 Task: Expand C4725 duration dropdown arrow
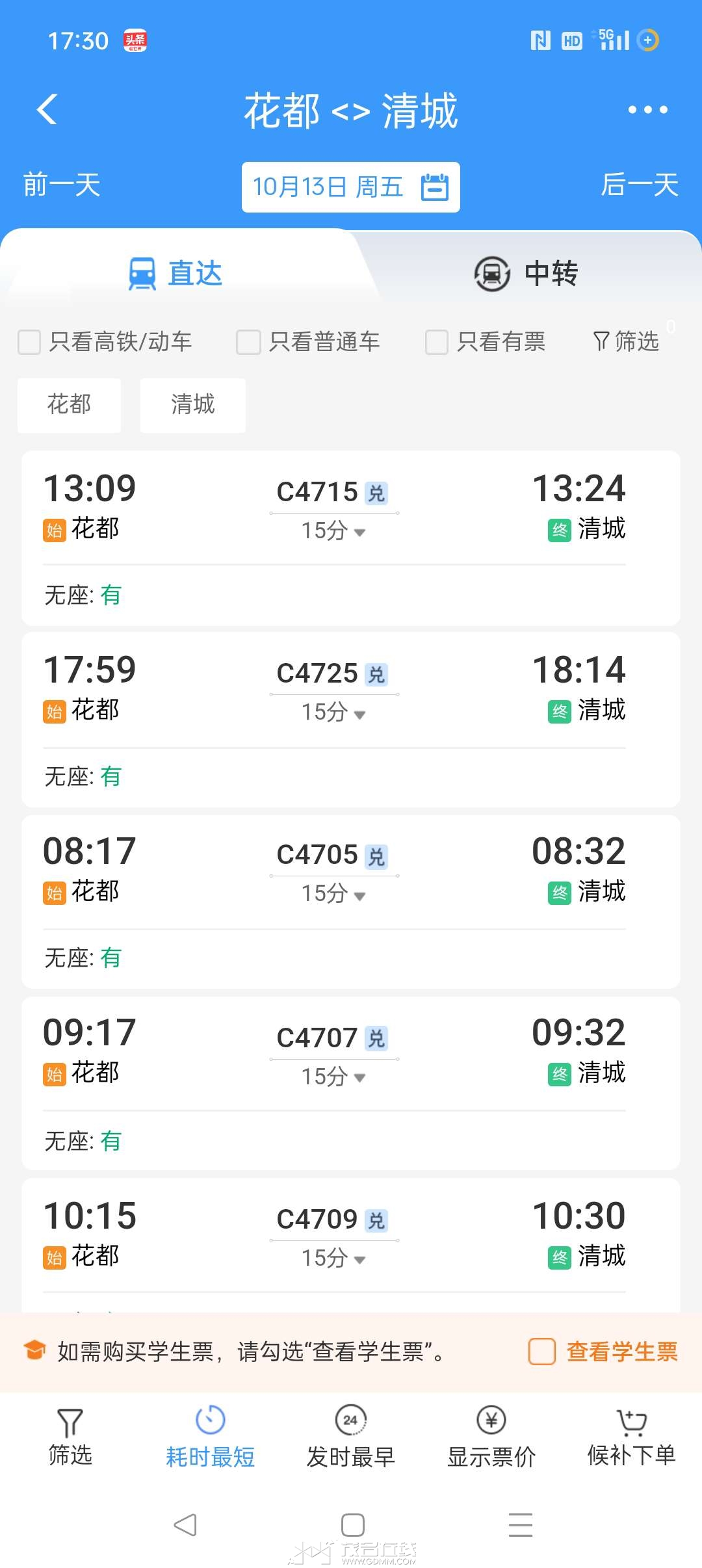[x=359, y=714]
